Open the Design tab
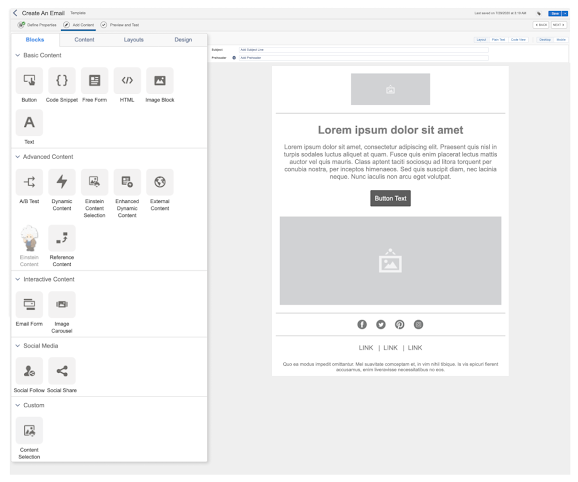This screenshot has width=578, height=482. tap(183, 40)
